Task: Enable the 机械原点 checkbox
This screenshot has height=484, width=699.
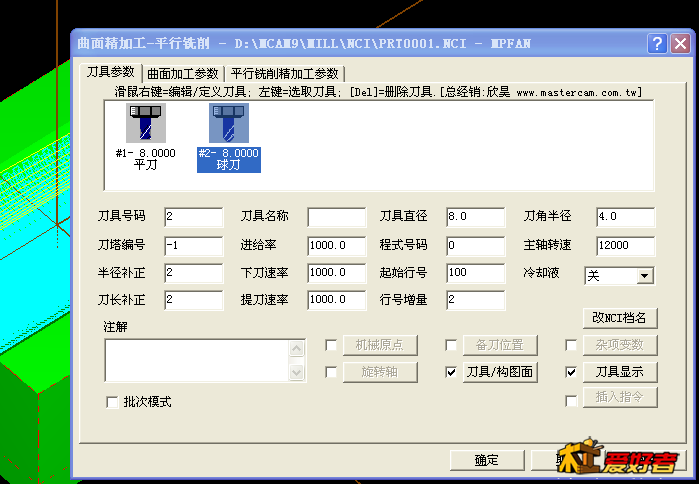Action: click(331, 345)
